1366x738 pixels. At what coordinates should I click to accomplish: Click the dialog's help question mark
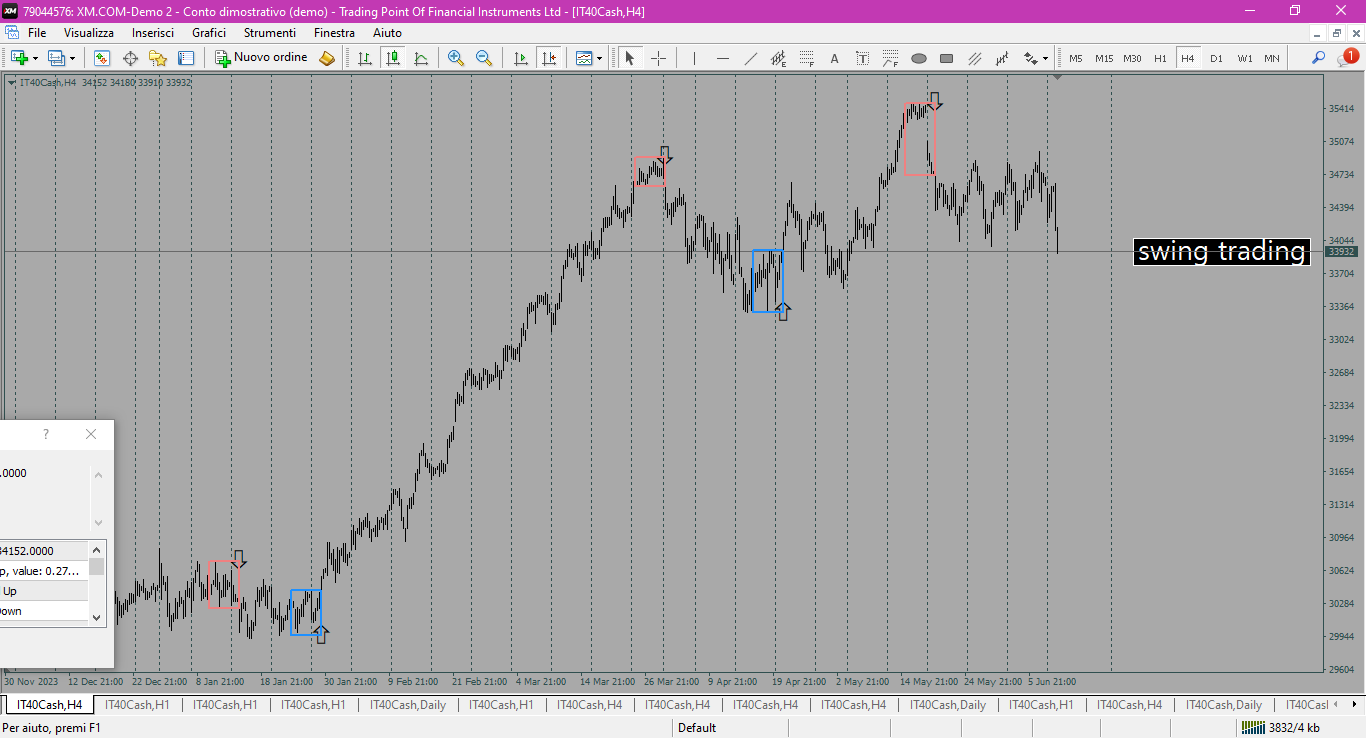pos(45,434)
